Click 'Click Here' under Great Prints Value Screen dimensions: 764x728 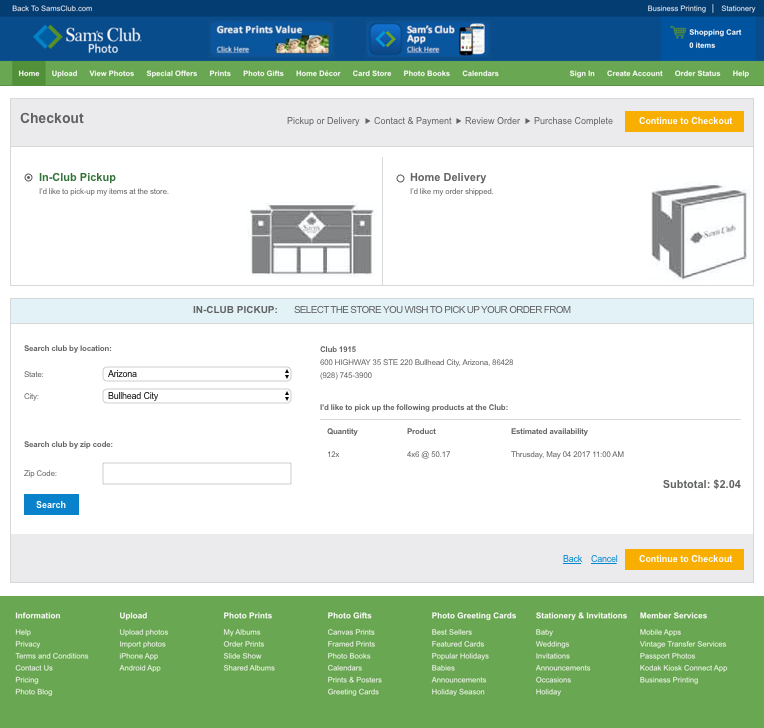[x=232, y=49]
